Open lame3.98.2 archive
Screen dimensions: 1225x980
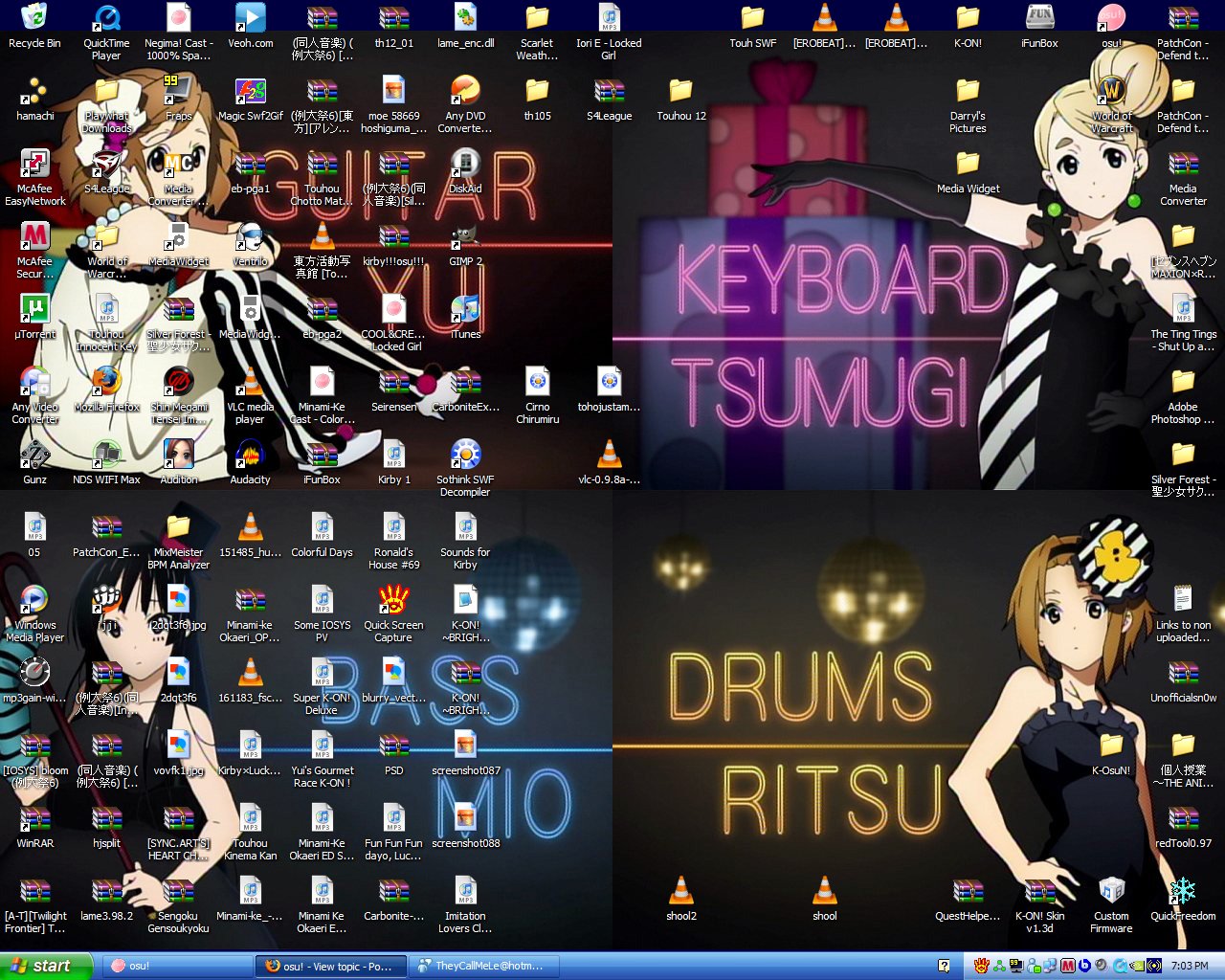coord(106,900)
